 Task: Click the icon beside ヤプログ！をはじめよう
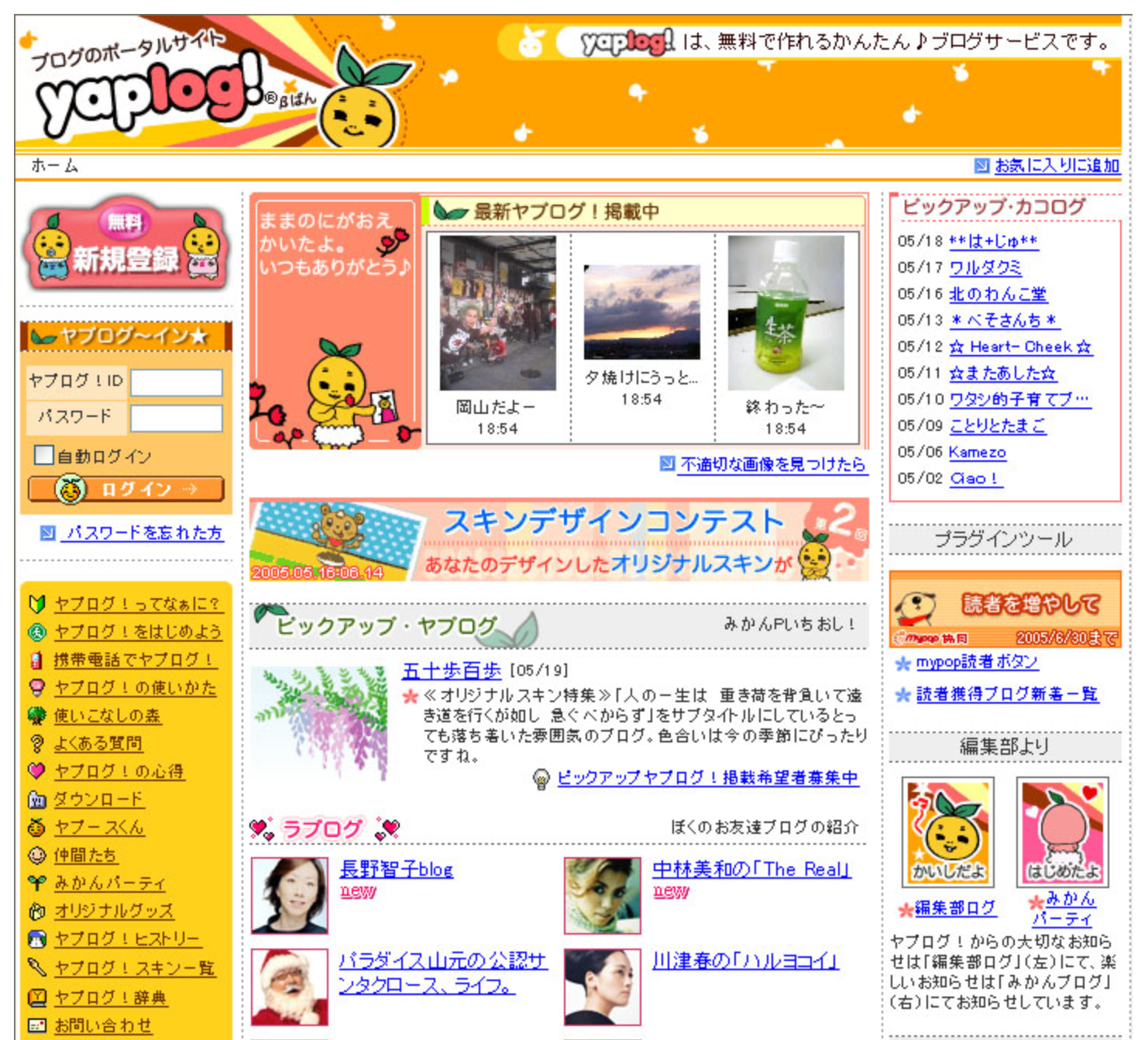pyautogui.click(x=36, y=632)
